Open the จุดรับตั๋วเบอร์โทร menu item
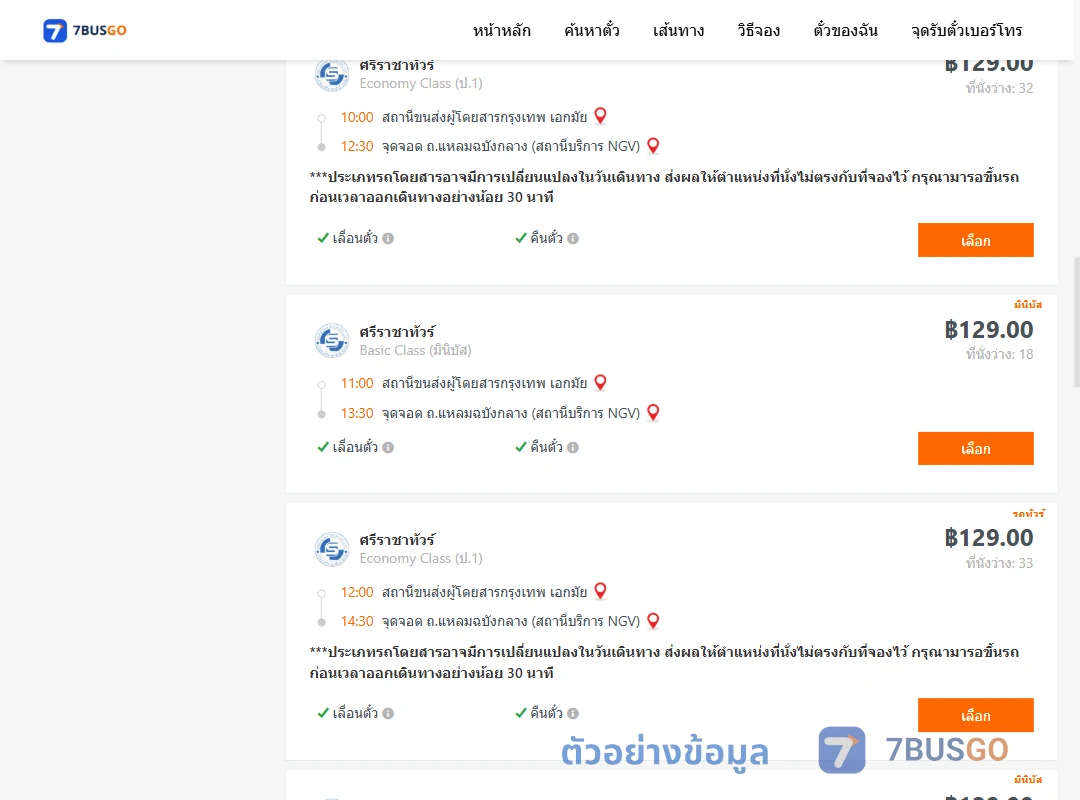 (966, 30)
